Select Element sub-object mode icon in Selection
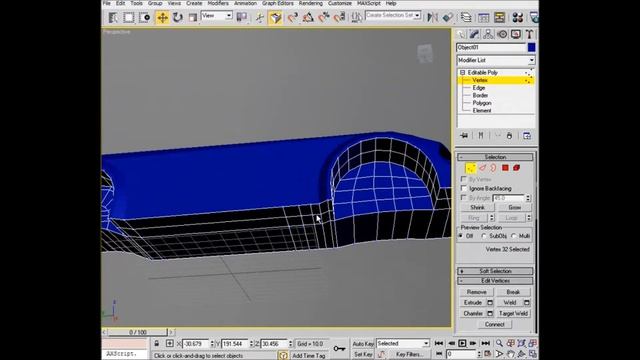Image resolution: width=640 pixels, height=360 pixels. (x=517, y=168)
